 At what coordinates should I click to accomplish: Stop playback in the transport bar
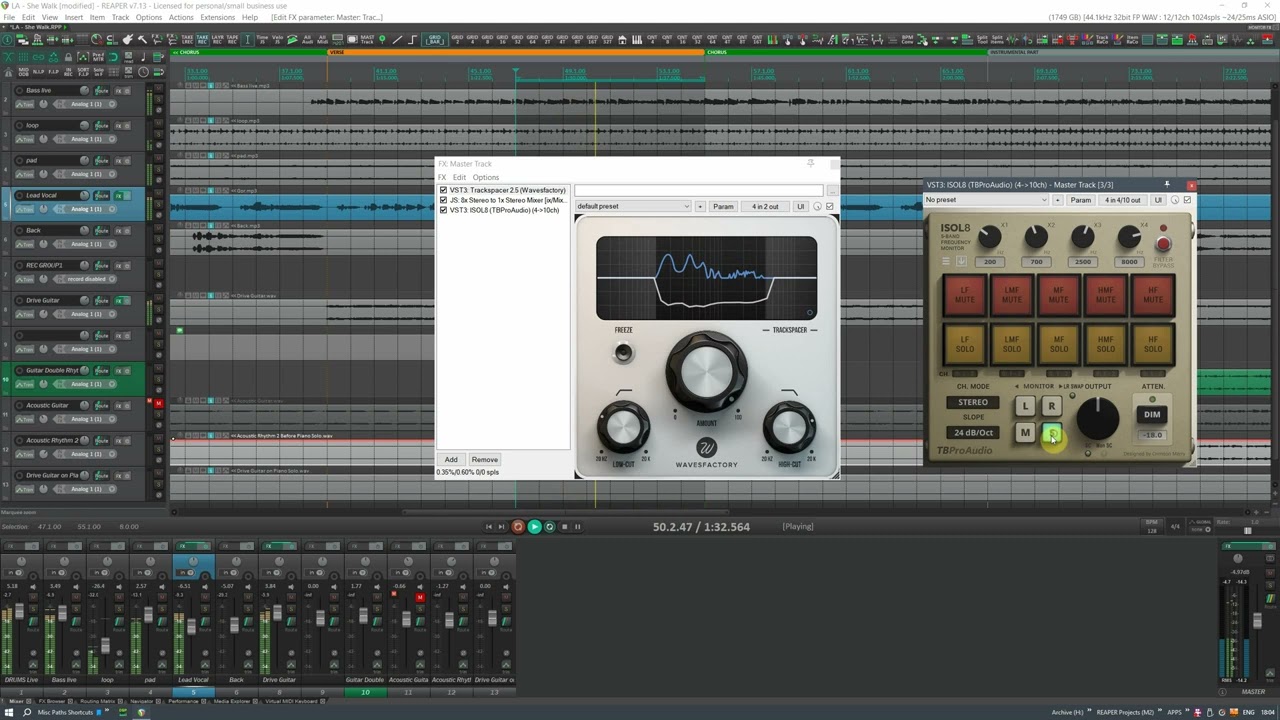pos(564,526)
